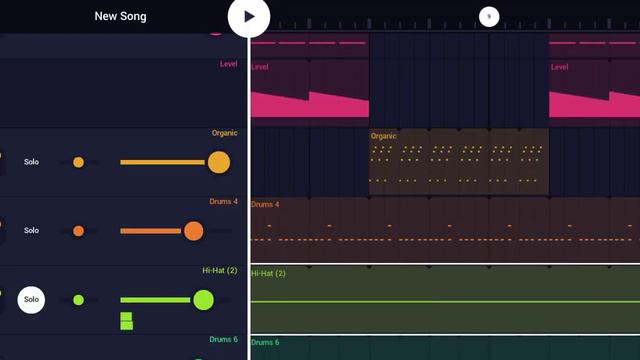
Task: Solo the Drums 4 track
Action: [31, 230]
